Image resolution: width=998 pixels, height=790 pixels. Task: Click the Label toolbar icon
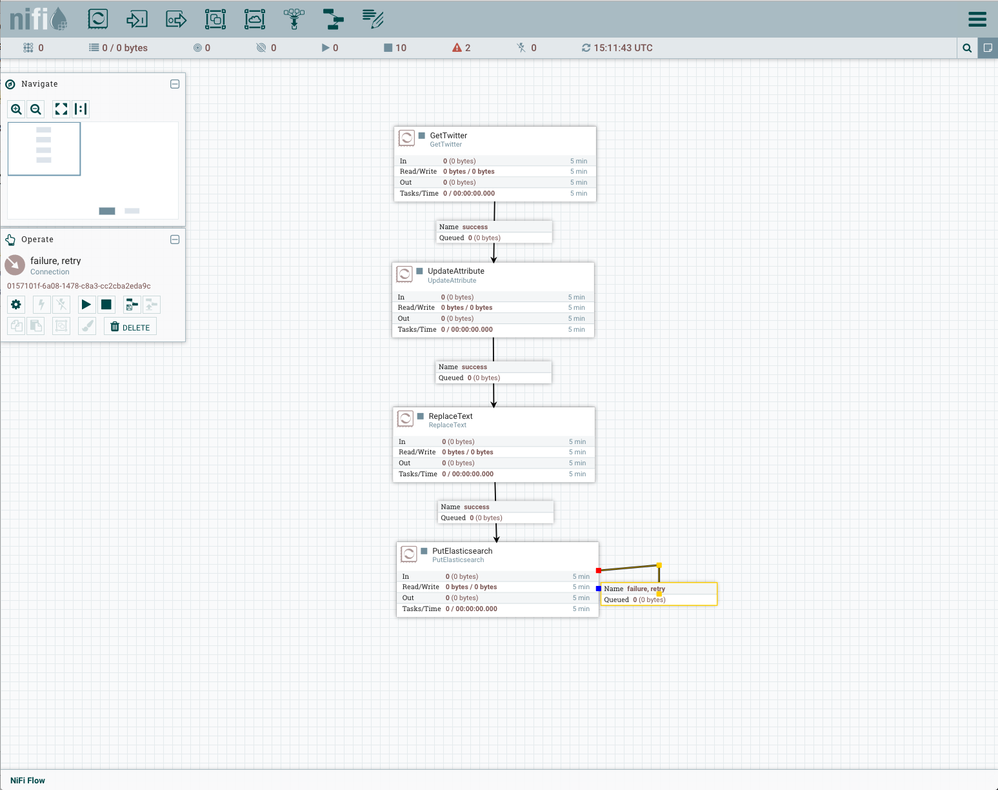click(x=373, y=18)
